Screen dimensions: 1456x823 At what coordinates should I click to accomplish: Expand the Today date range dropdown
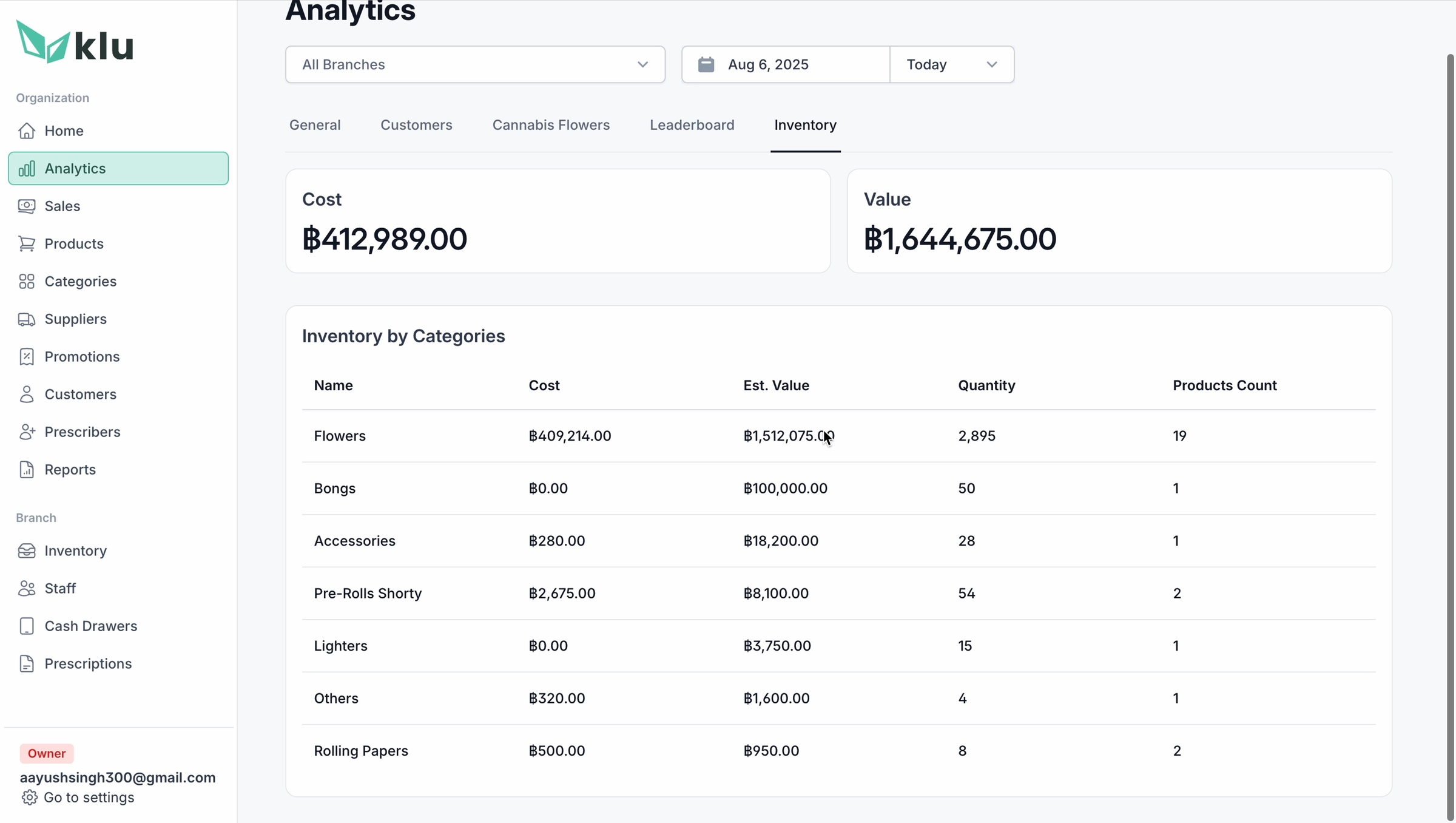(x=951, y=64)
